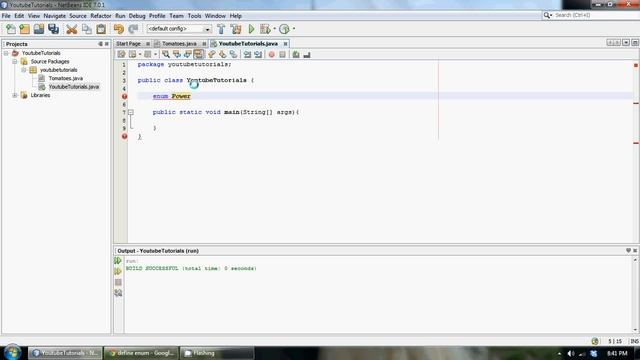Click the Stop square in Output panel

(118, 282)
